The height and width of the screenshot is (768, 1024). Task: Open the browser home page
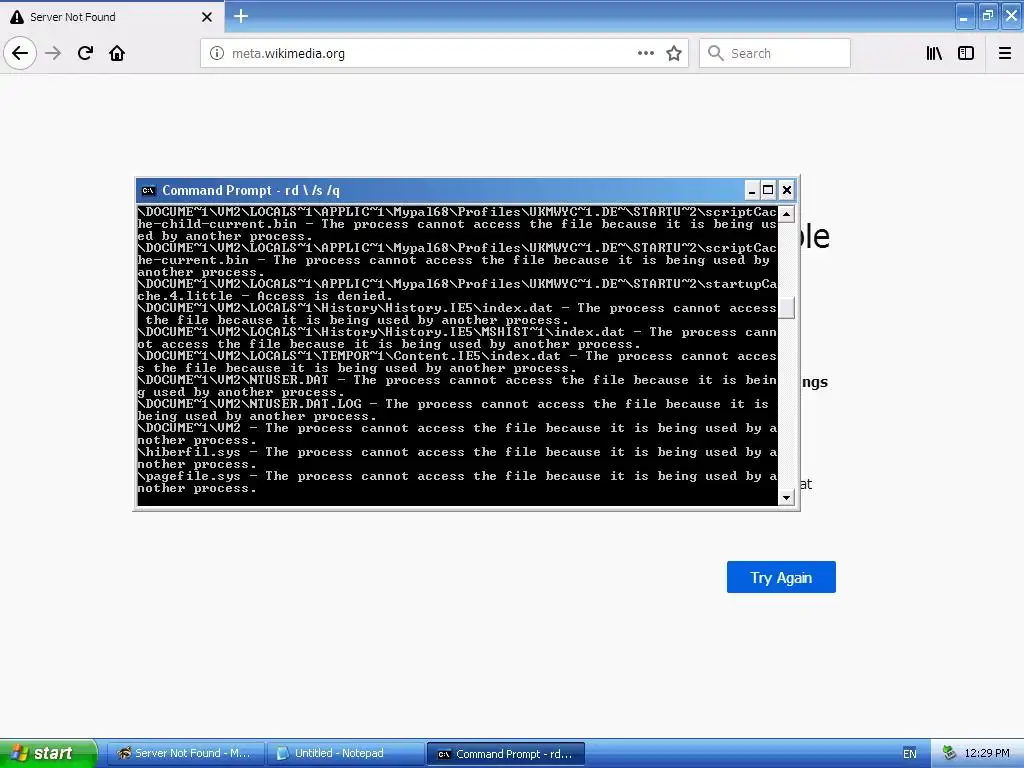[x=117, y=53]
